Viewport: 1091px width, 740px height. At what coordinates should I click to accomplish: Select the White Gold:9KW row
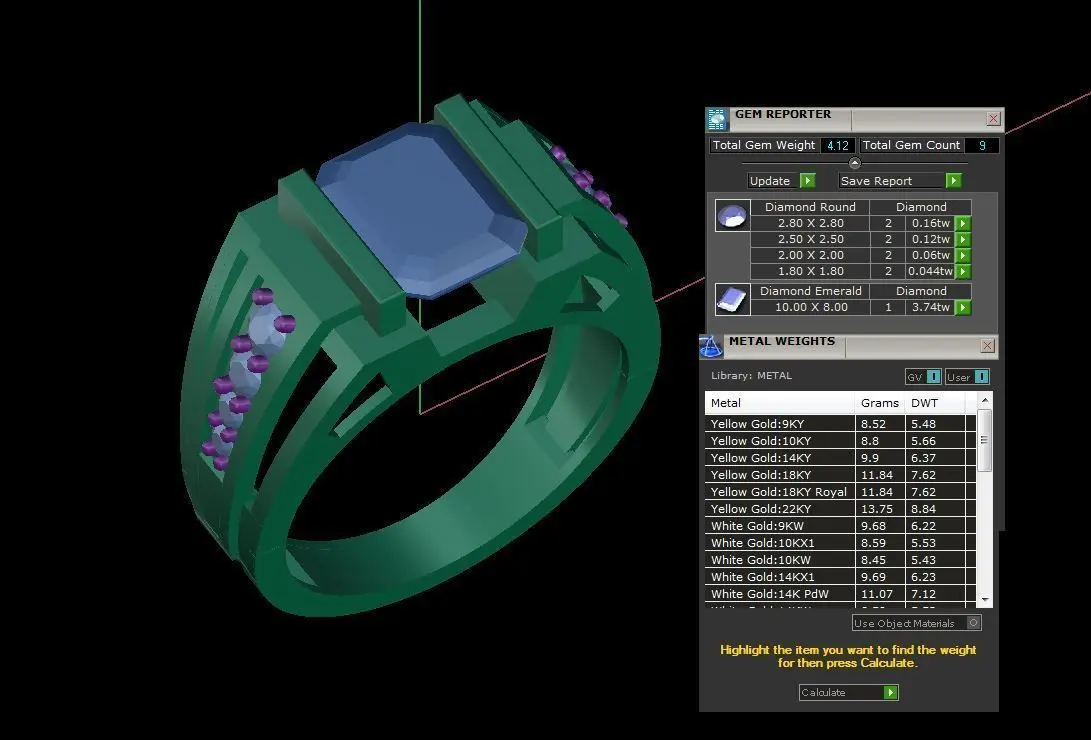pyautogui.click(x=841, y=526)
